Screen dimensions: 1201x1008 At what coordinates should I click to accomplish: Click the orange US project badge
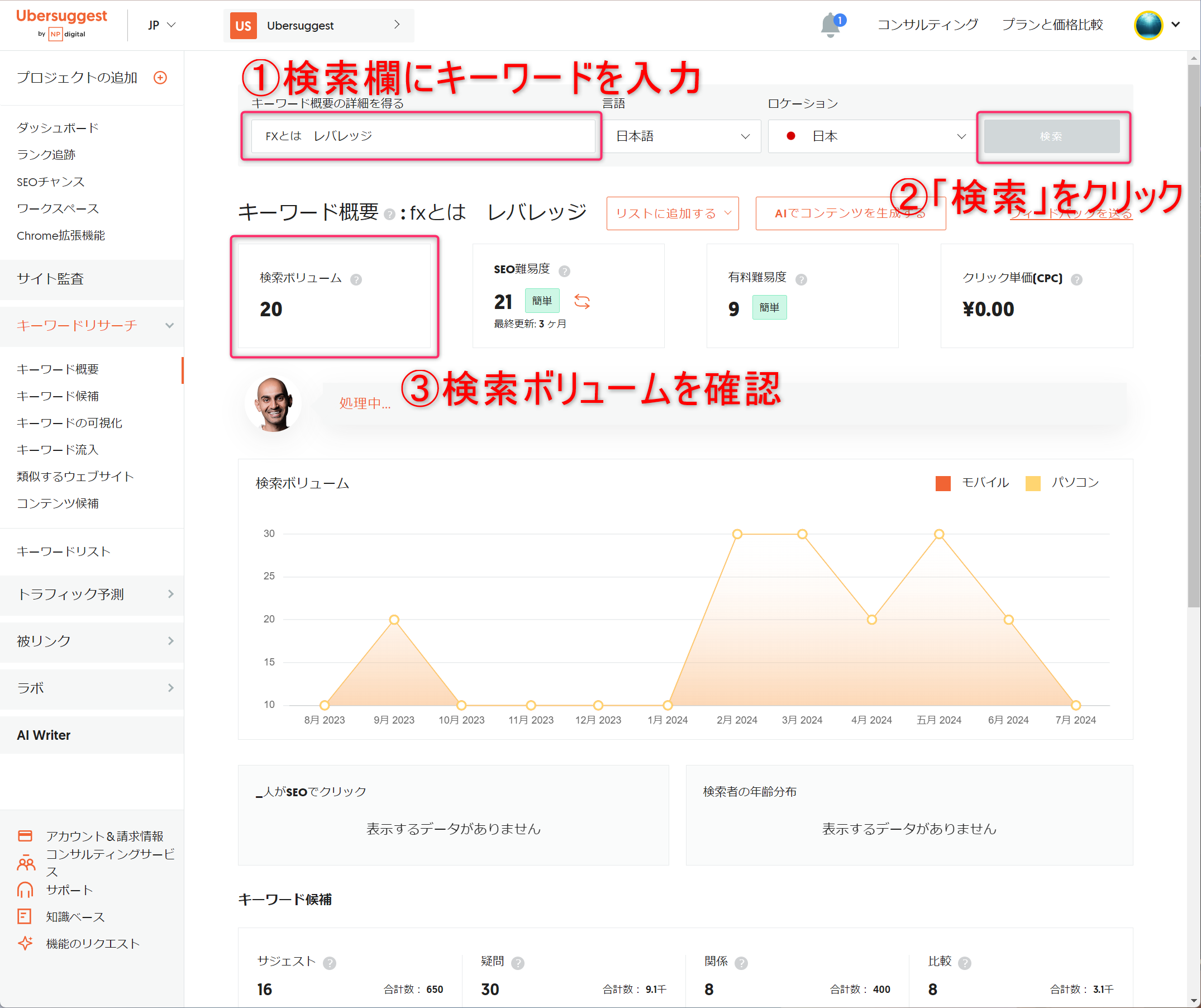(243, 26)
